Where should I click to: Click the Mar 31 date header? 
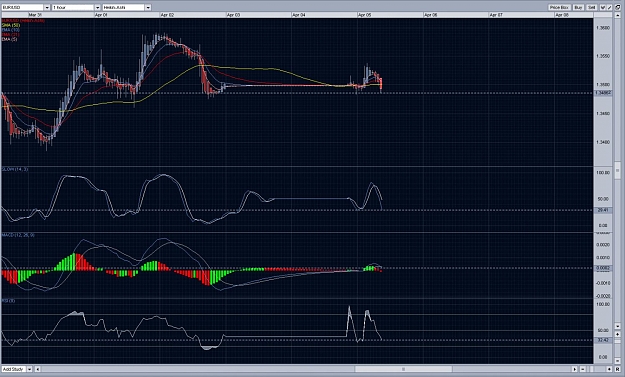35,15
